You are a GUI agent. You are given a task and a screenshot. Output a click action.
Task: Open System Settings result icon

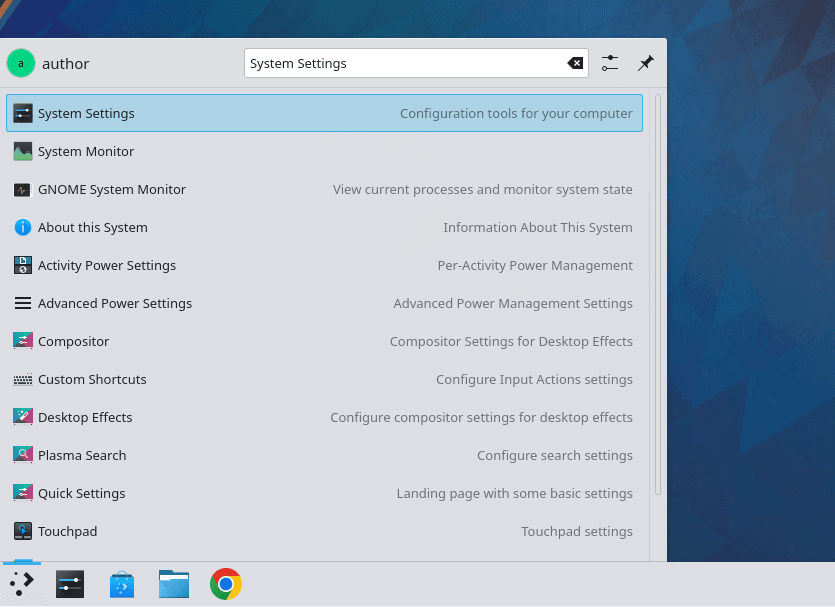(x=22, y=113)
